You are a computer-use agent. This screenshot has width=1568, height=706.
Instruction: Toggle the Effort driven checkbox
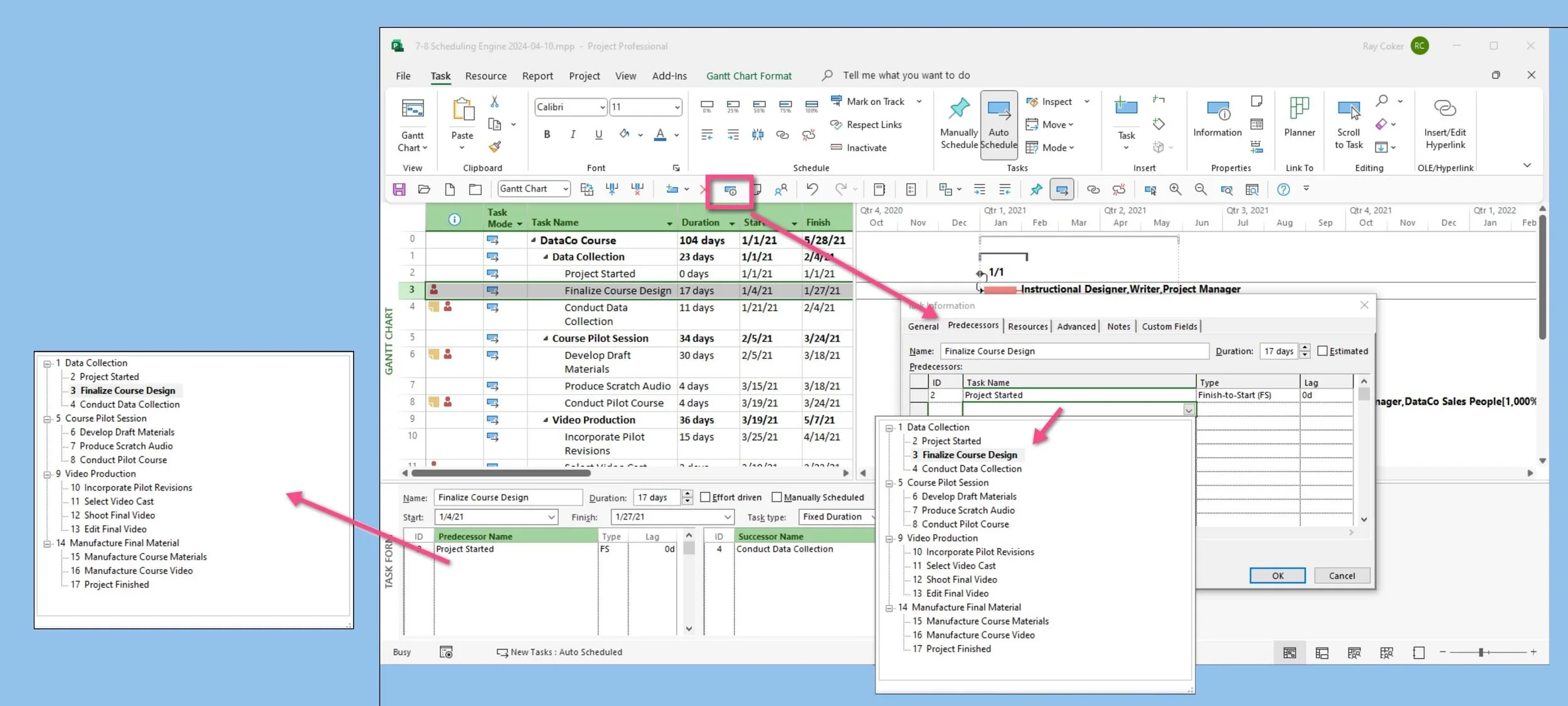(705, 497)
